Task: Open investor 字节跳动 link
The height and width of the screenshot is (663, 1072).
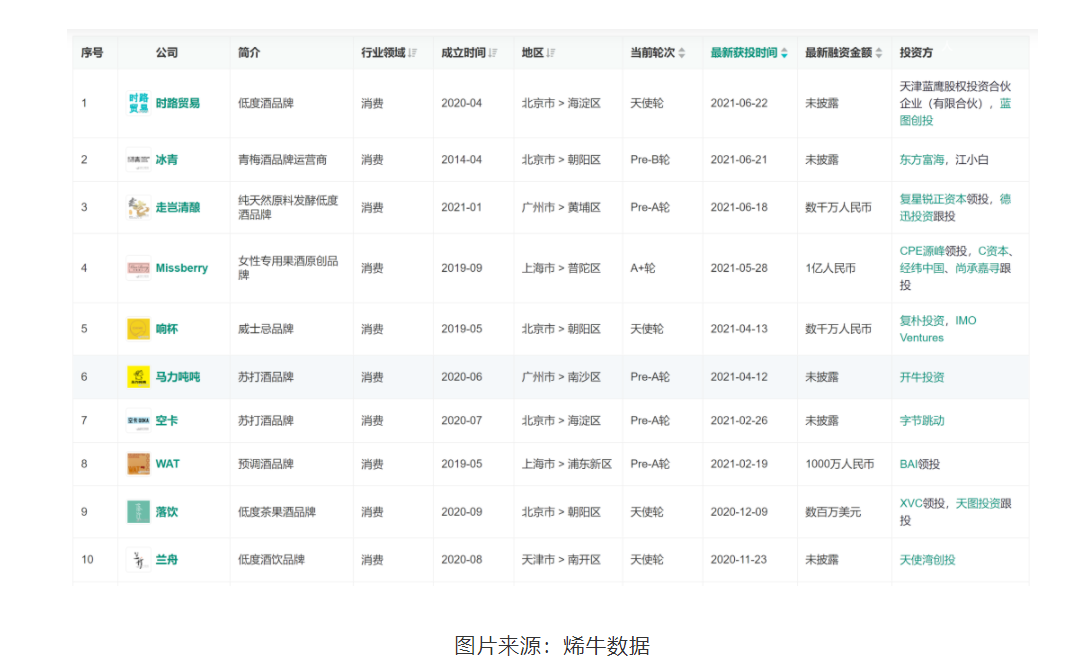Action: point(921,421)
